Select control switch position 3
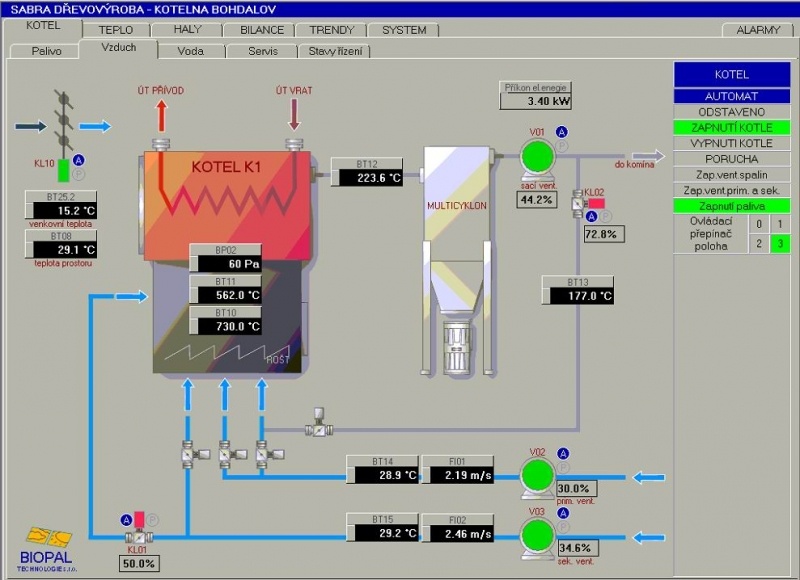Image resolution: width=800 pixels, height=580 pixels. pos(780,243)
